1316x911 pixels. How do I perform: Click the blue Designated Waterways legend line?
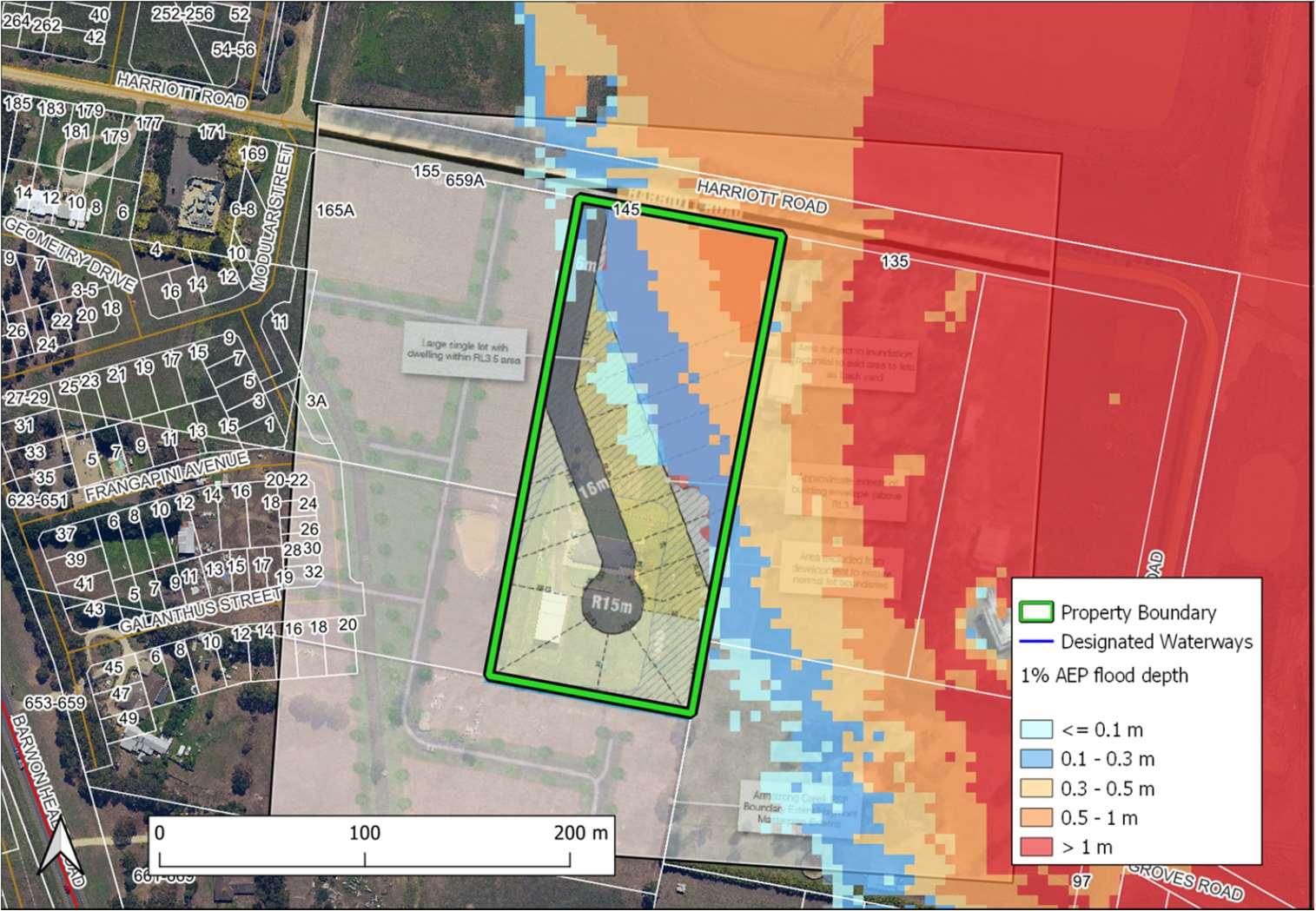1035,642
